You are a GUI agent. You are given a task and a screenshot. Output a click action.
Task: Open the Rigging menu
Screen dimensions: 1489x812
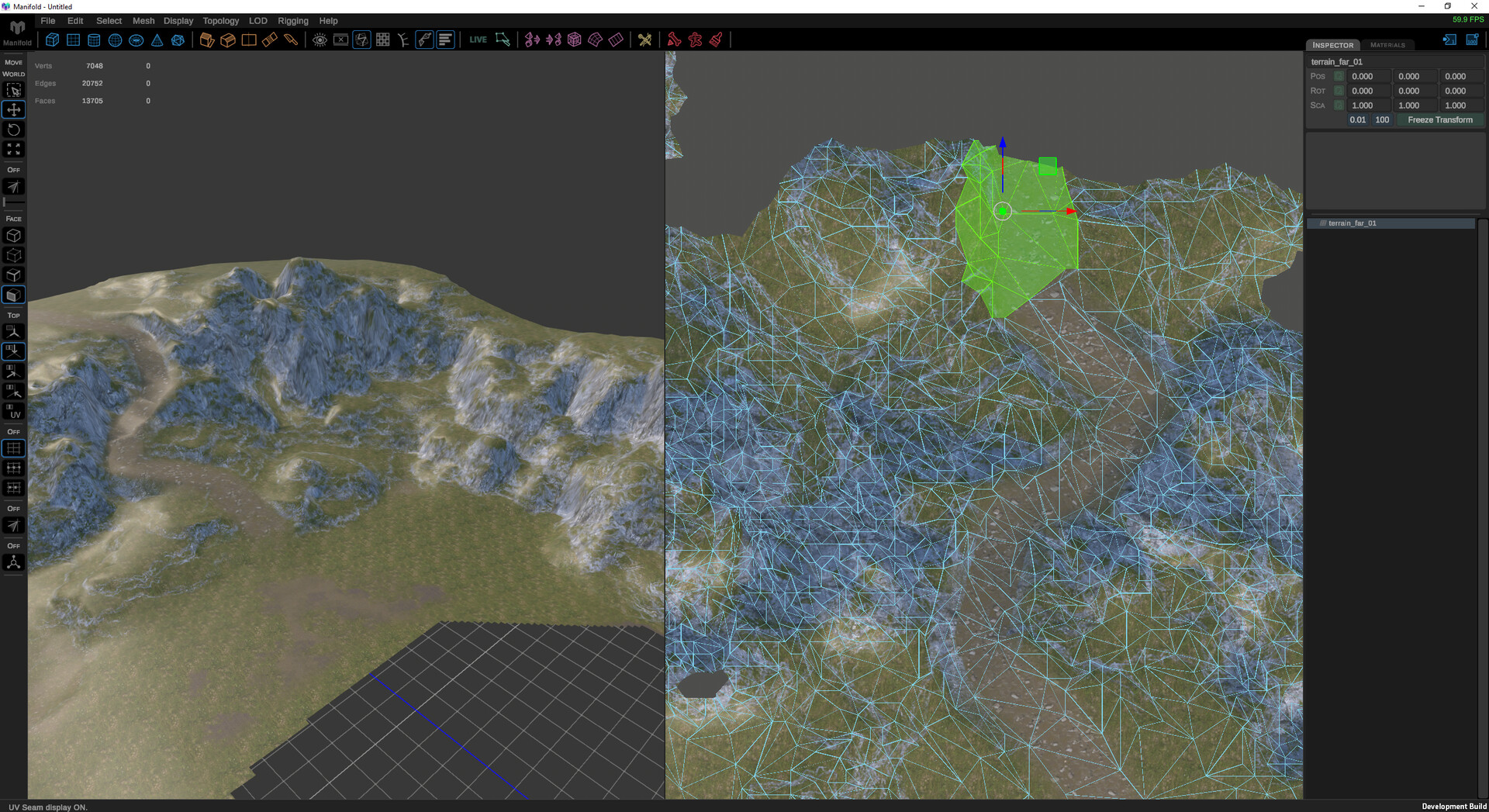pos(293,21)
